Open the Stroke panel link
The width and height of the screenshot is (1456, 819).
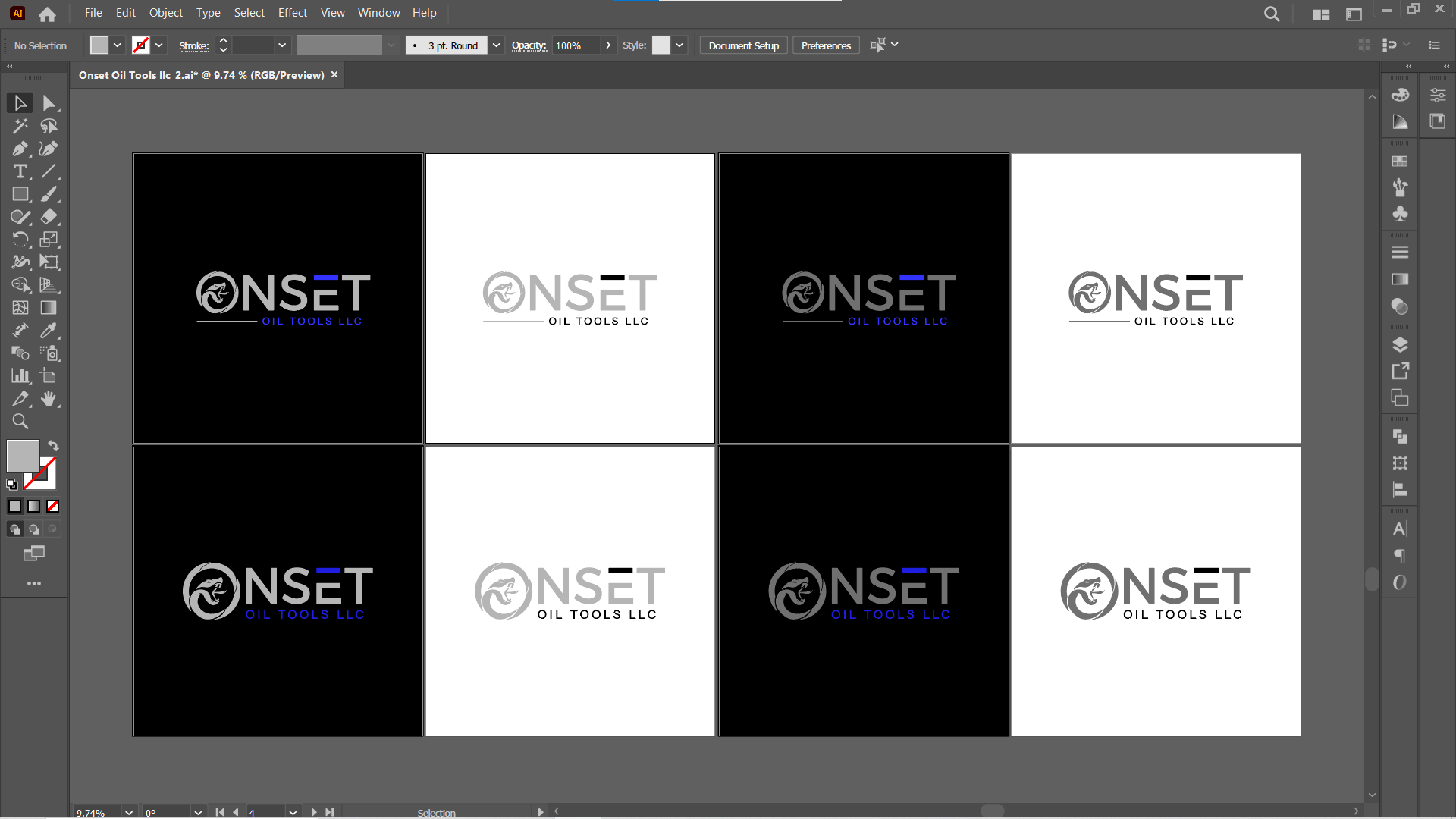point(194,46)
